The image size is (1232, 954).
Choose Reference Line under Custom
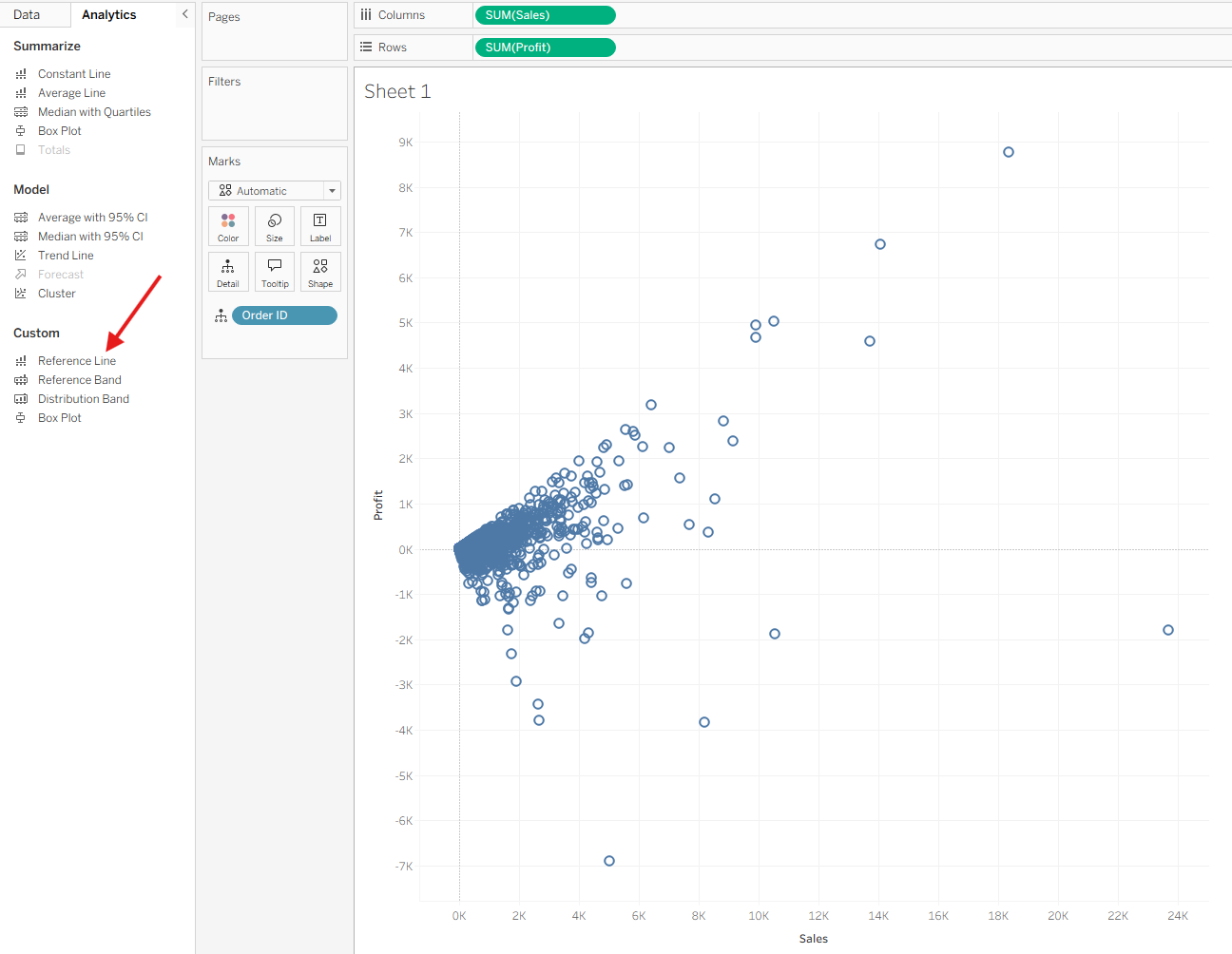77,361
